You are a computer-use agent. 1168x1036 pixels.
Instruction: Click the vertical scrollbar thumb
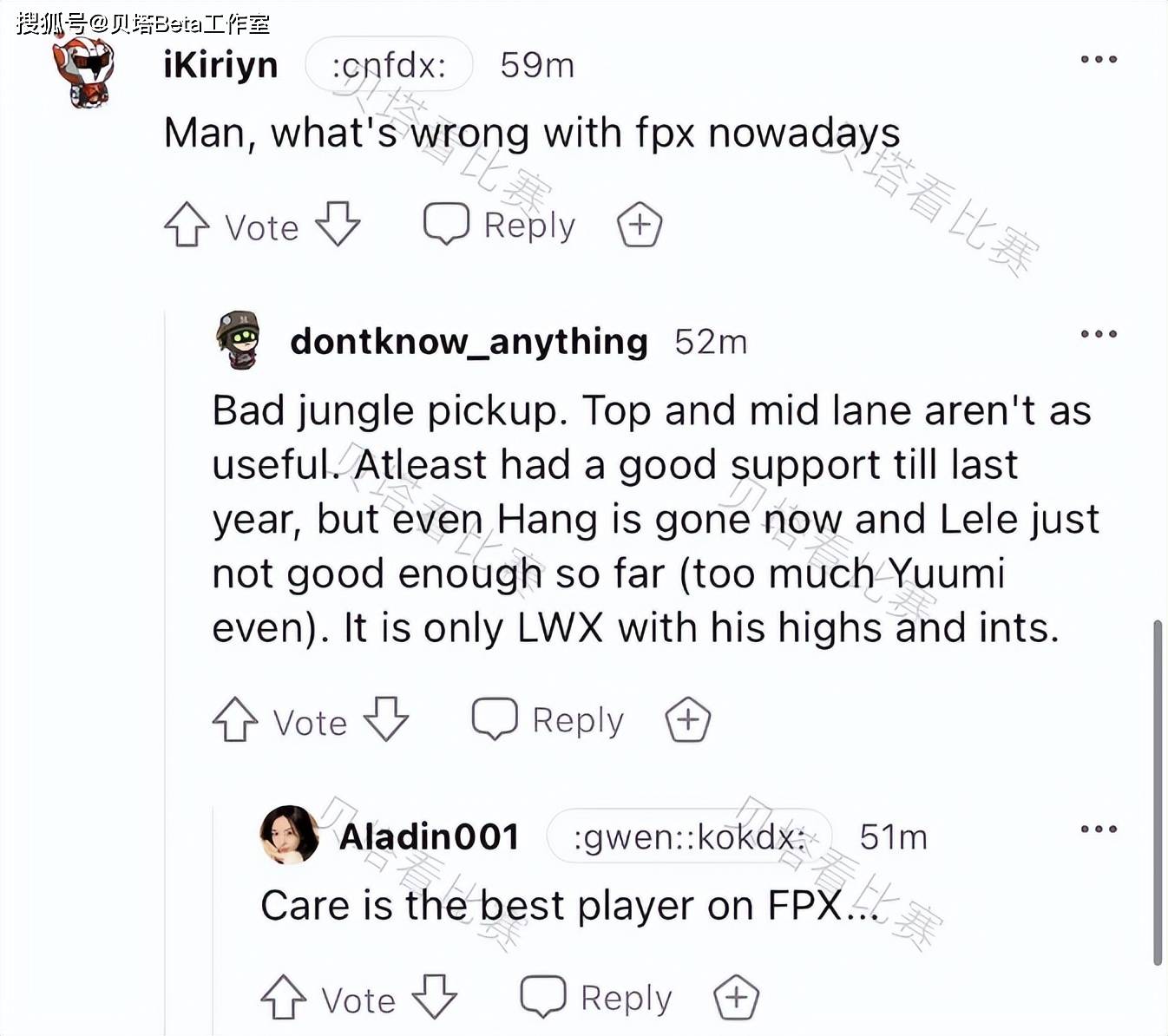click(1158, 793)
